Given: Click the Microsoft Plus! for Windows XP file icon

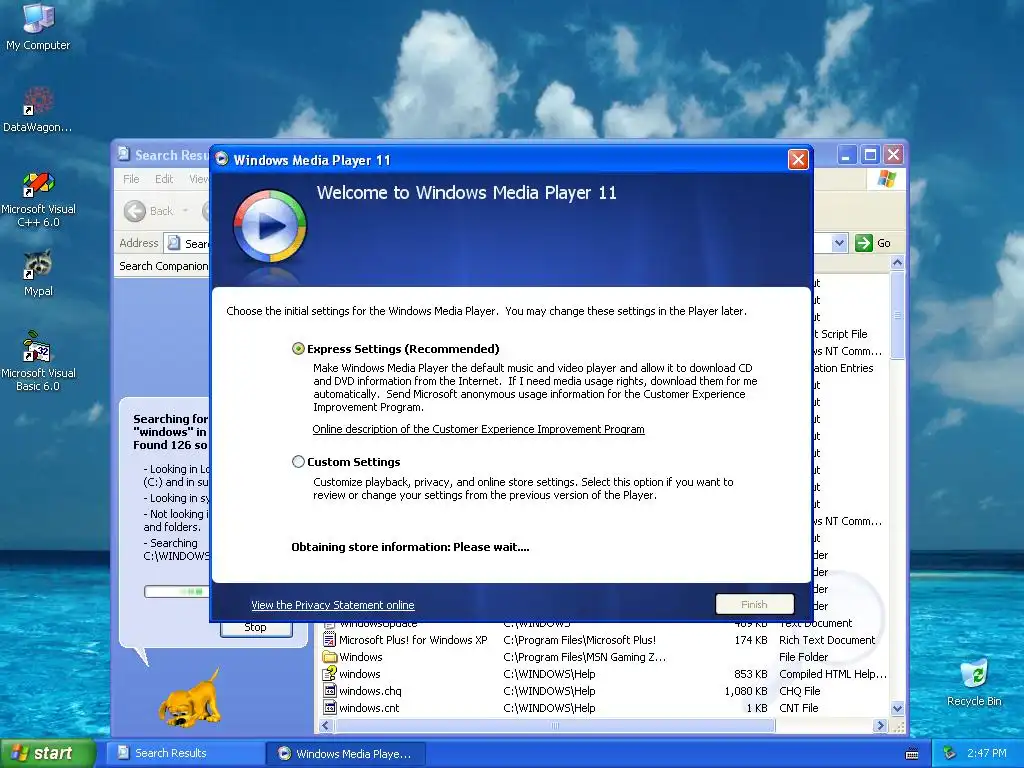Looking at the screenshot, I should click(x=330, y=640).
